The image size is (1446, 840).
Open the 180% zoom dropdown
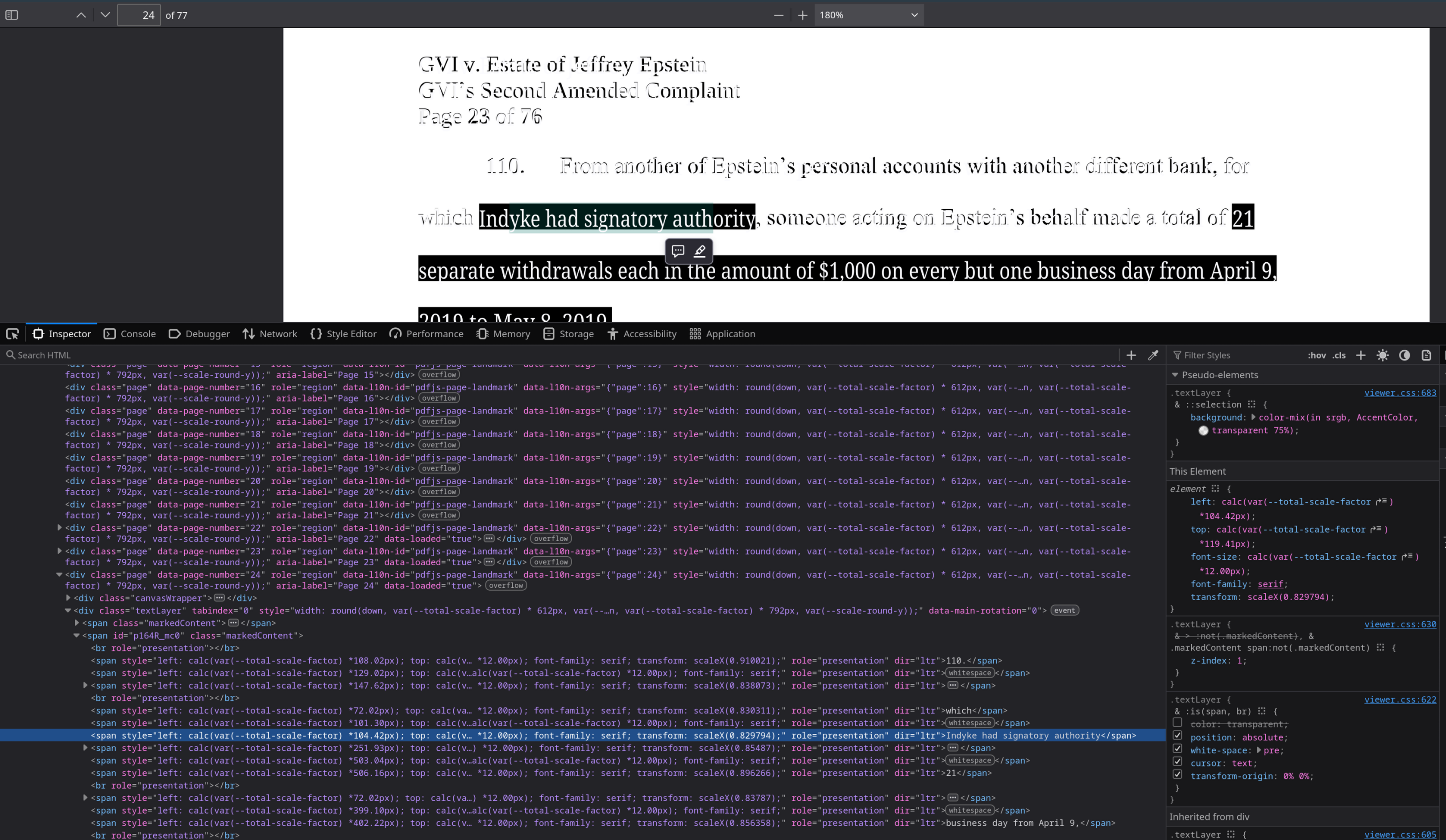(868, 15)
